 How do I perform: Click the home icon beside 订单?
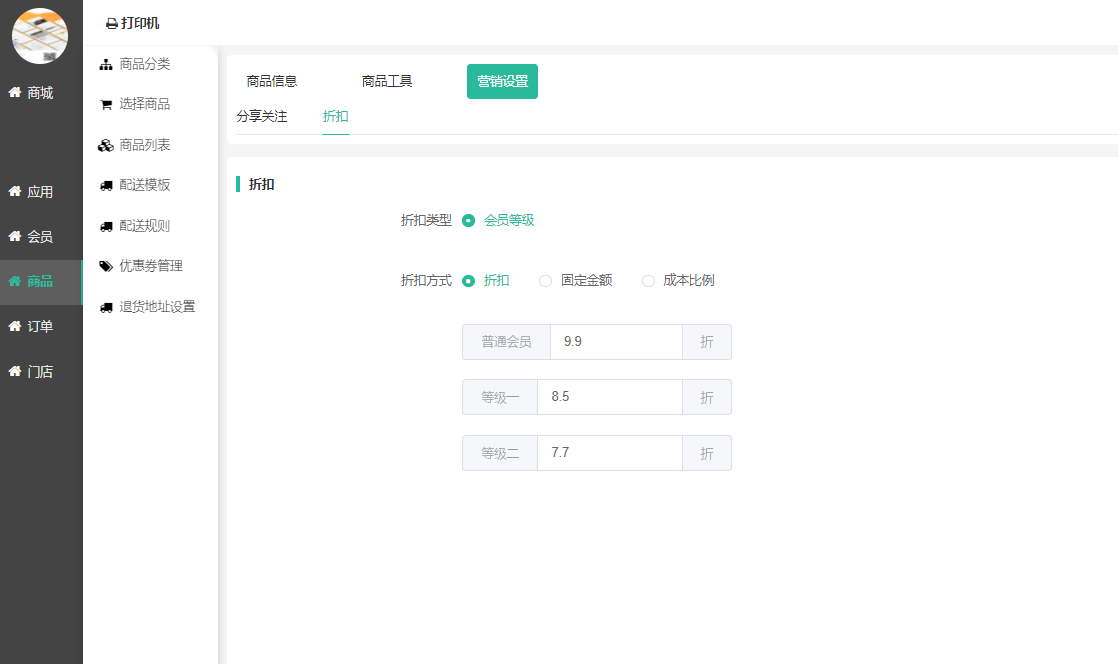[x=14, y=326]
